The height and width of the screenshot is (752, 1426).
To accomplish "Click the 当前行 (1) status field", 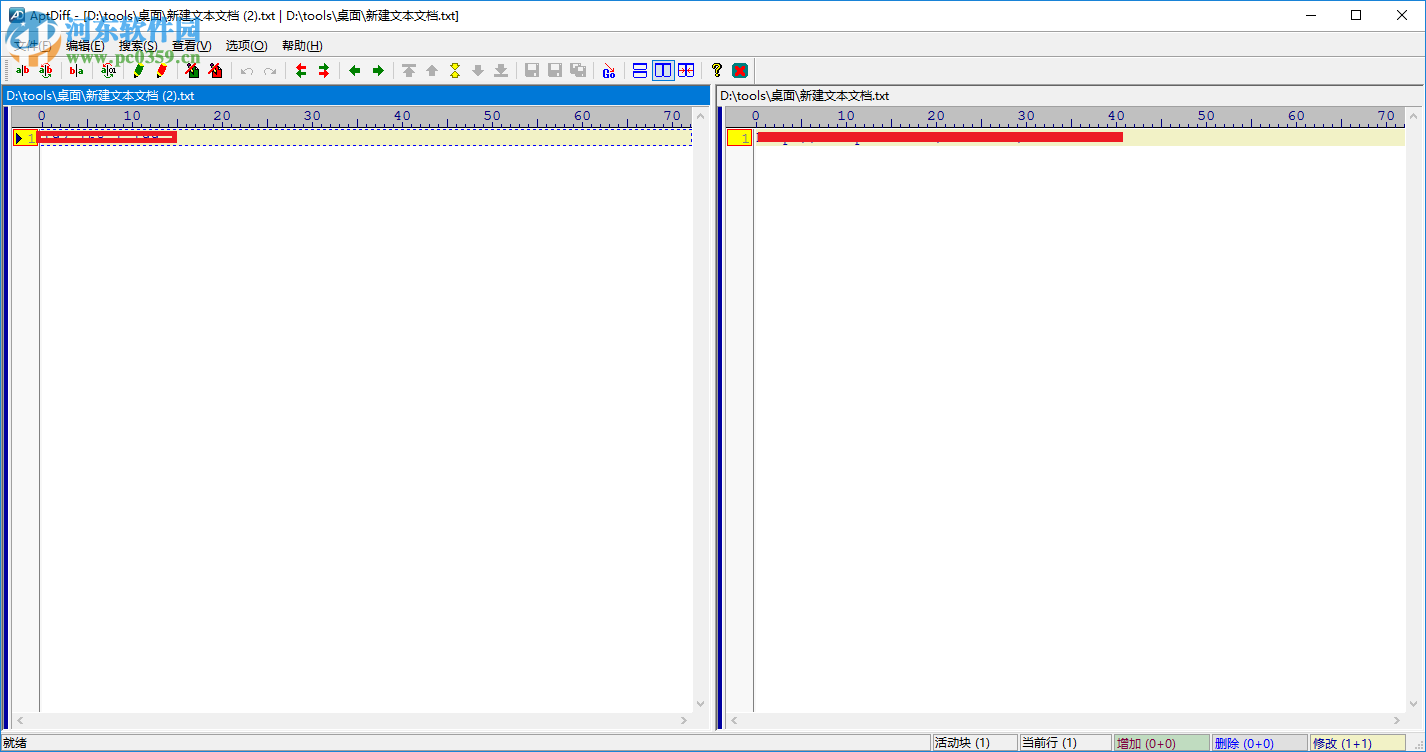I will click(1065, 743).
